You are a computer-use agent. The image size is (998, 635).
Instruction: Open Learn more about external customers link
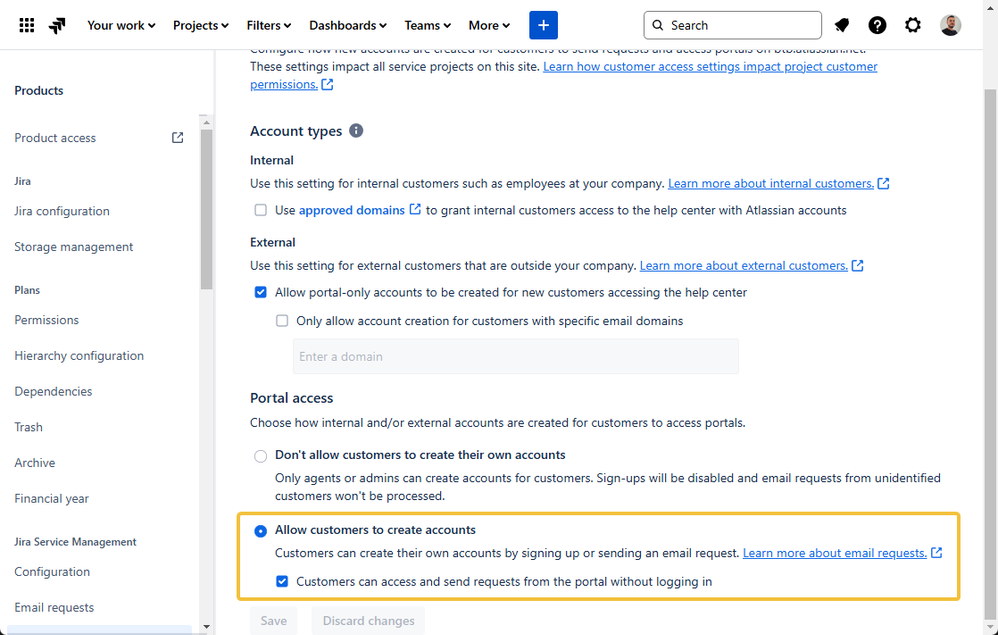[x=743, y=265]
